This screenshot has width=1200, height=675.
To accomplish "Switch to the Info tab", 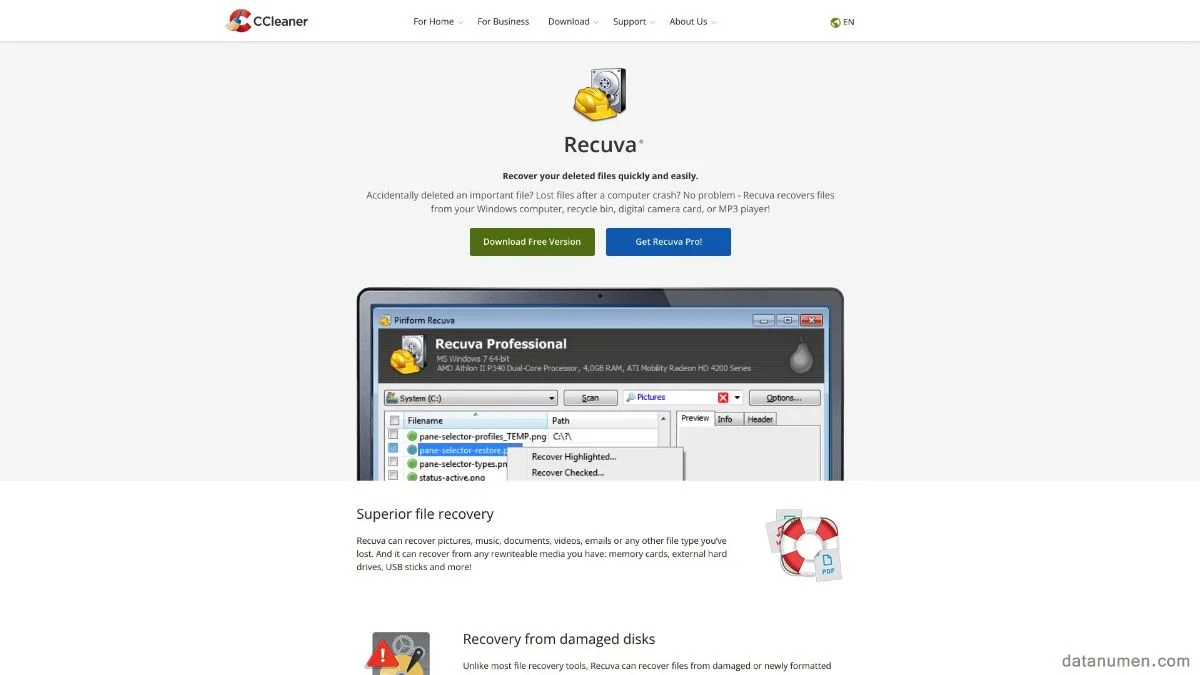I will (x=725, y=419).
